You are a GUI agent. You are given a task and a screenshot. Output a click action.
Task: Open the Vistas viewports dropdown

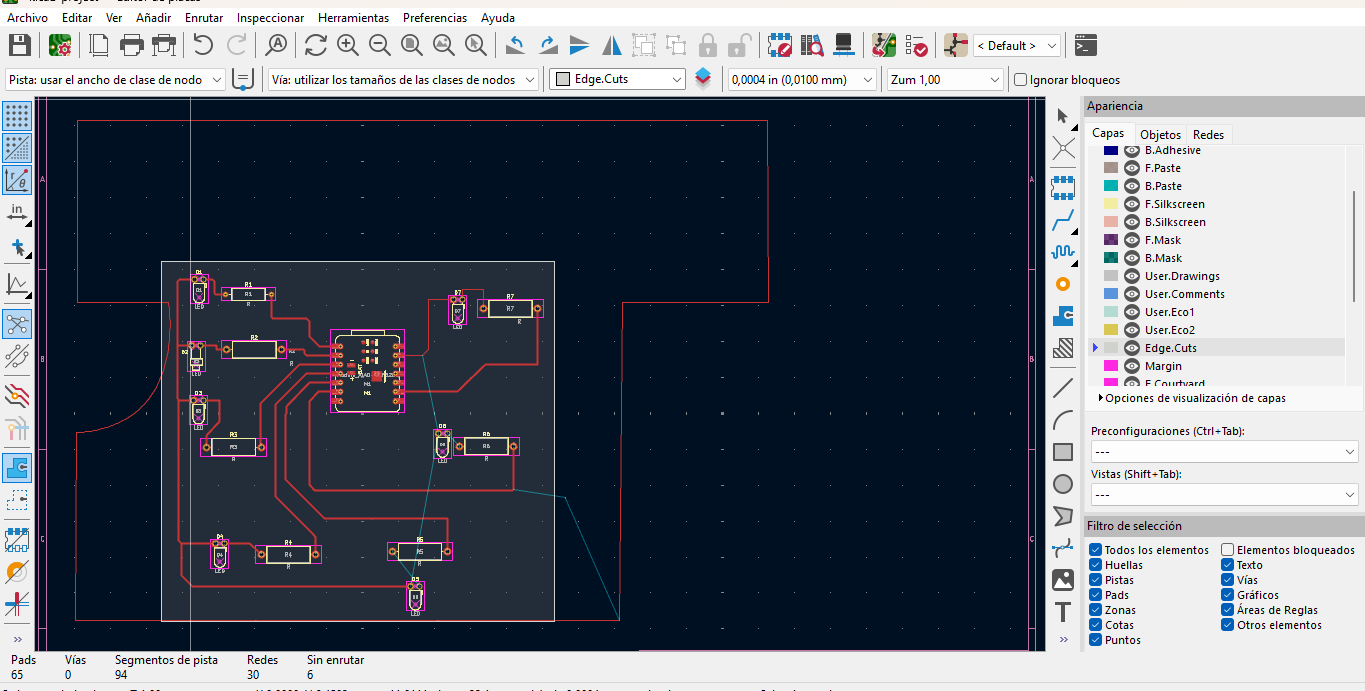pos(1224,495)
